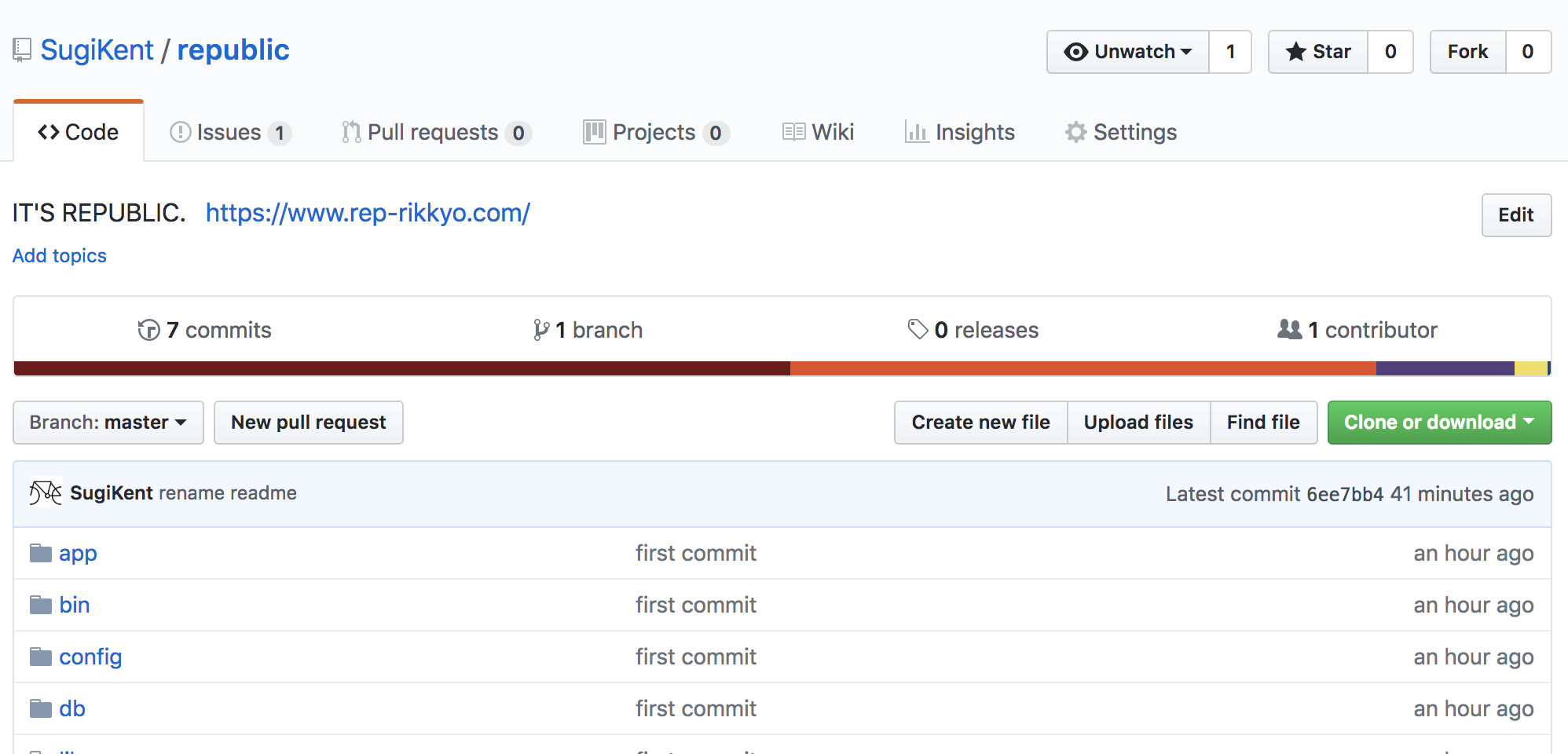
Task: Click the commits history clock icon
Action: coord(148,331)
